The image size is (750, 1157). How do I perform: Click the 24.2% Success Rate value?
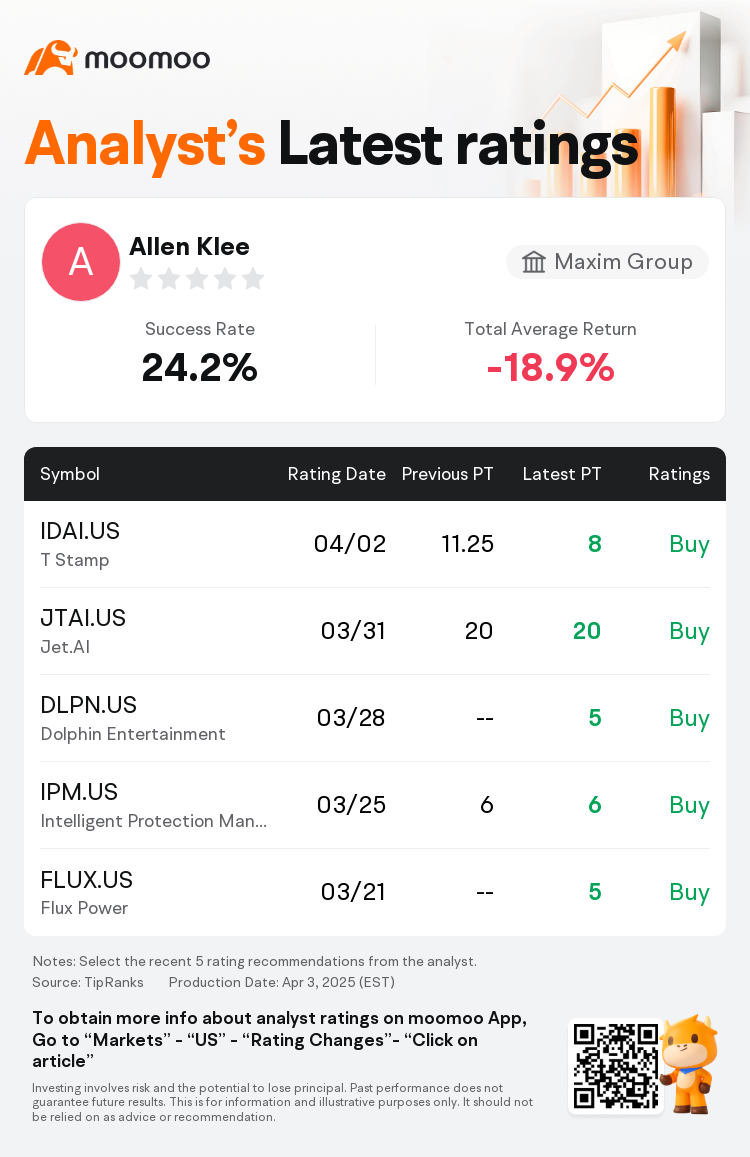click(199, 367)
